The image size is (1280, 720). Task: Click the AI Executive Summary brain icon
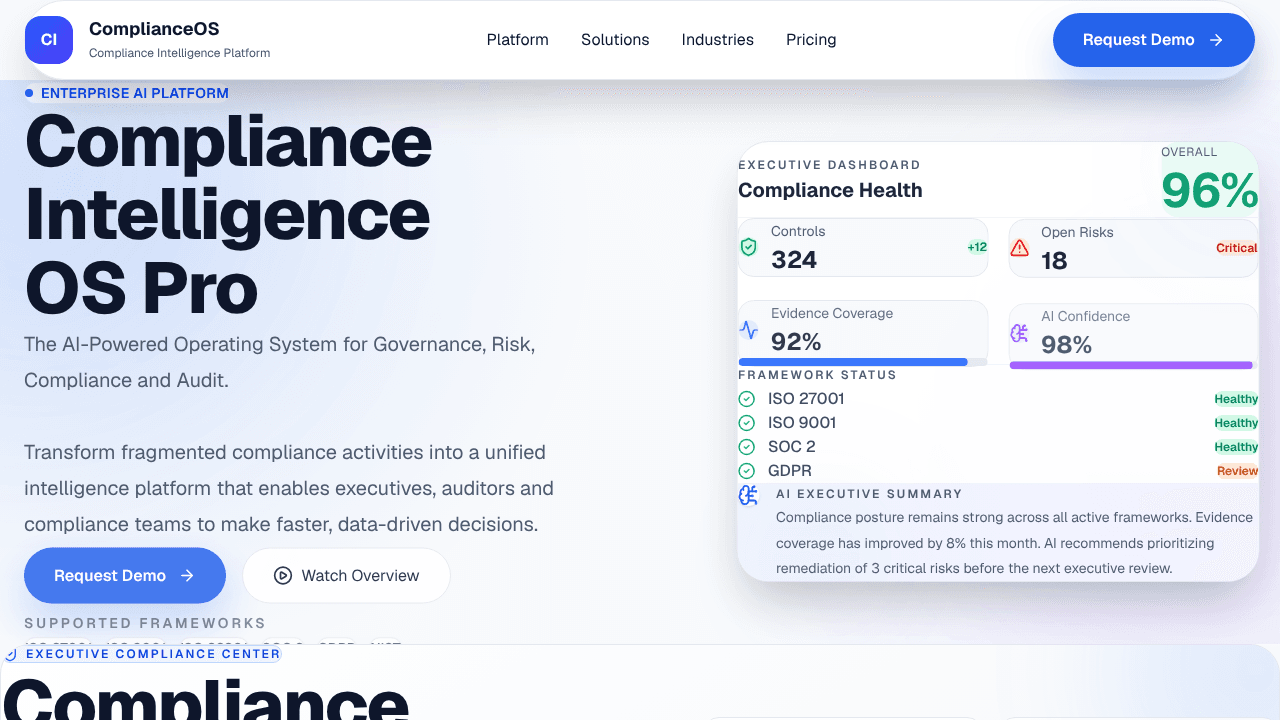748,495
